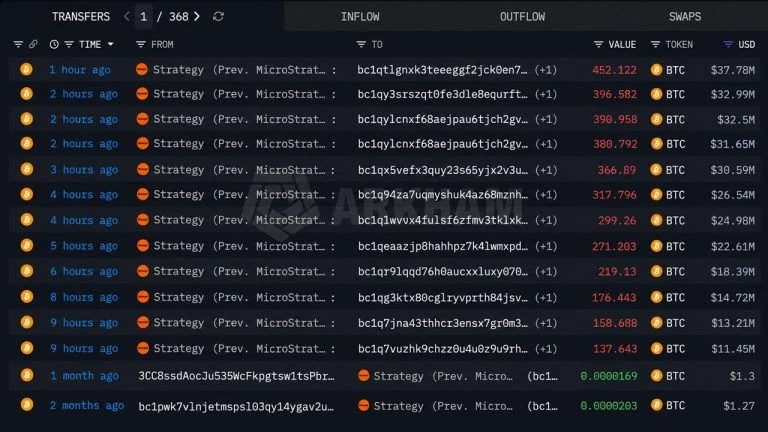Open the TOKEN column filter

655,45
